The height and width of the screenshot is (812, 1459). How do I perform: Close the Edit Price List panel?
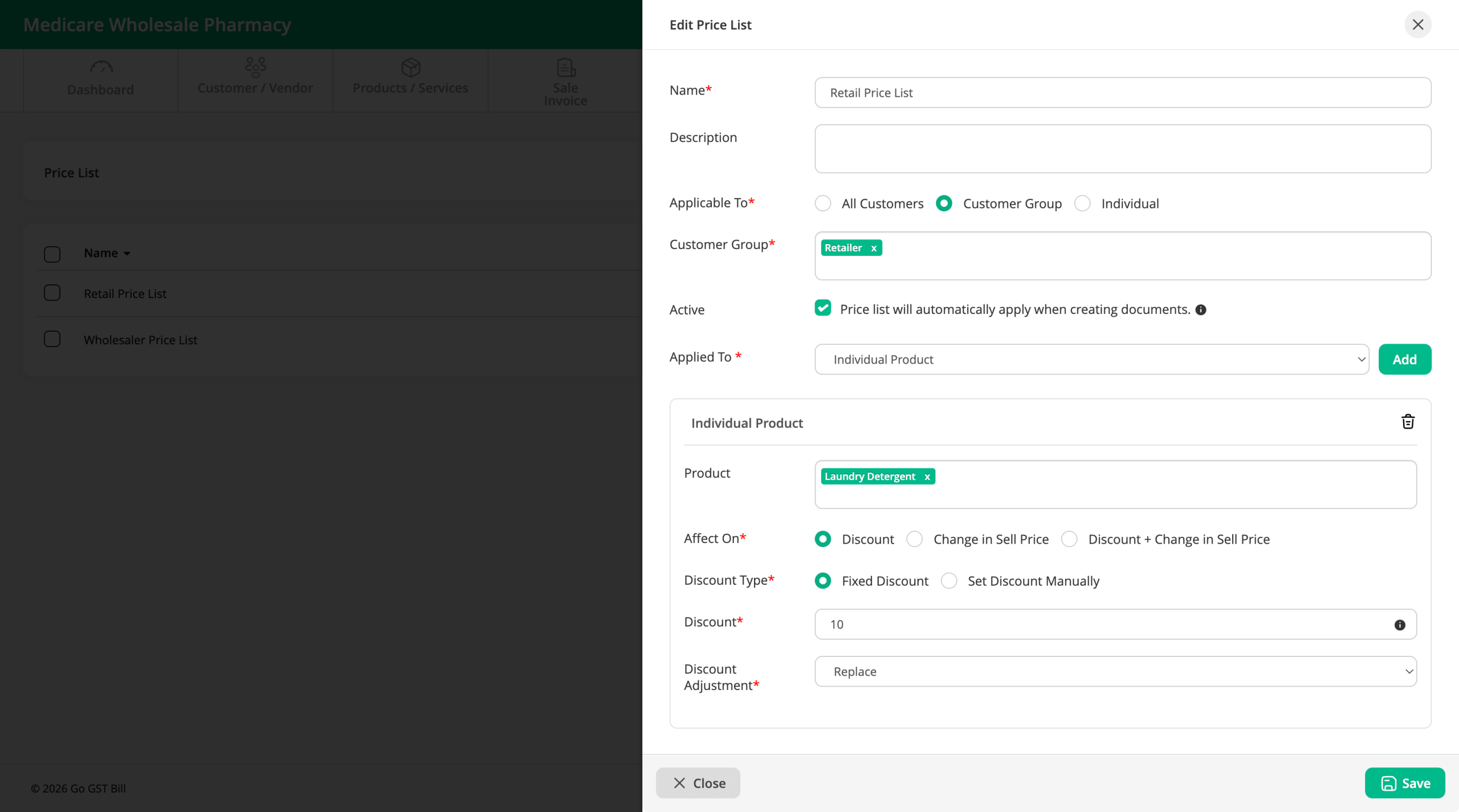(1417, 25)
